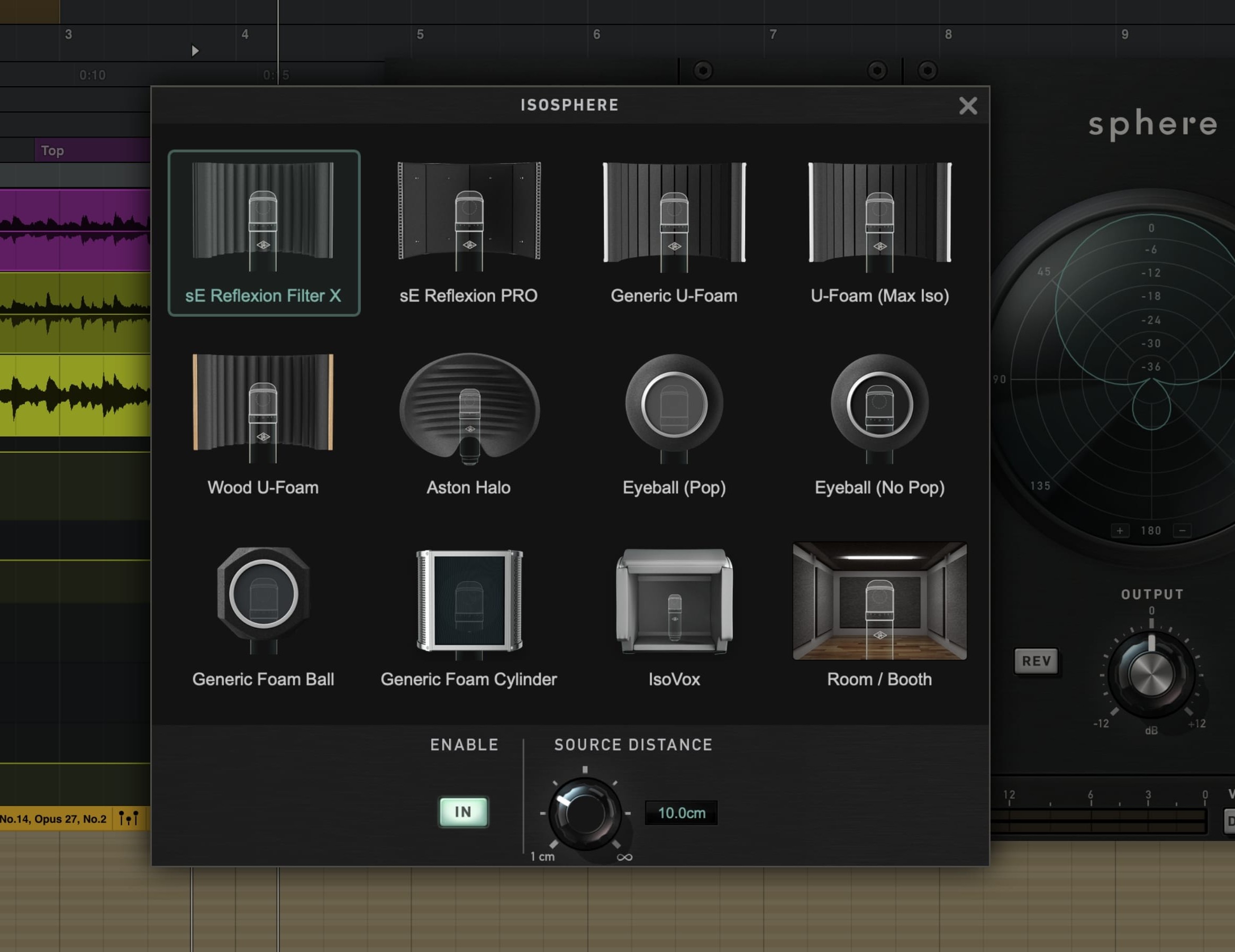Pick the U-Foam (Max Iso) filter
Viewport: 1235px width, 952px height.
(880, 233)
